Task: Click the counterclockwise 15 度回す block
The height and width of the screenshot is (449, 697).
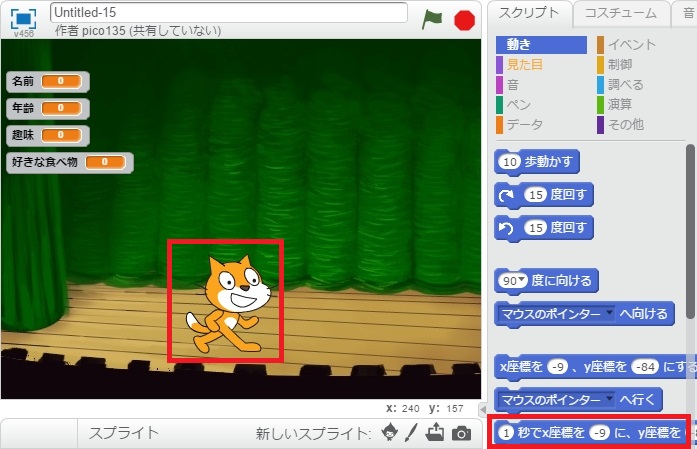Action: (544, 228)
